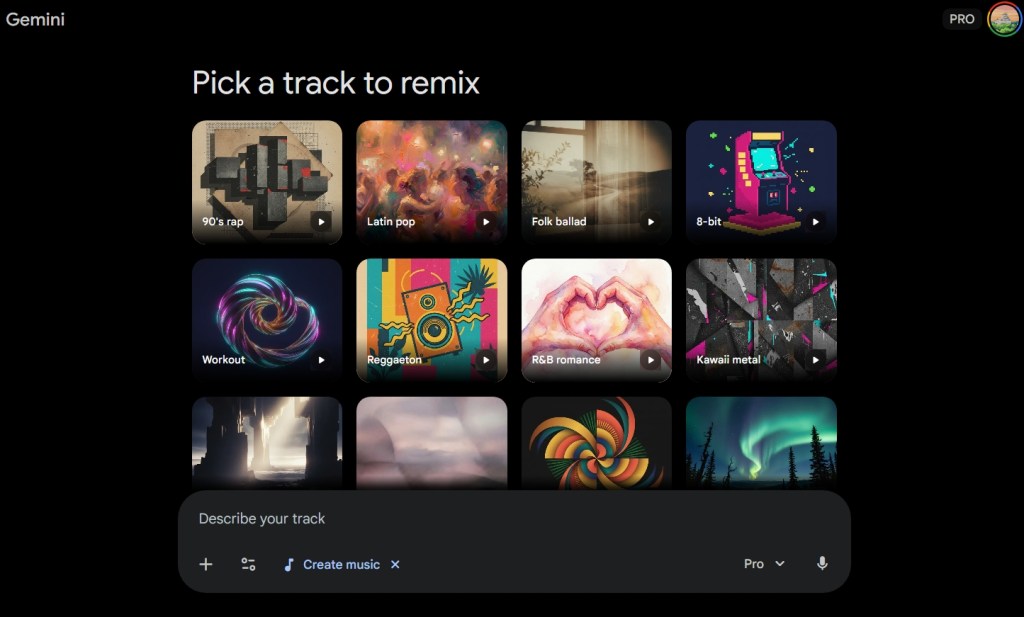Play the 90's rap track preview
The height and width of the screenshot is (617, 1024).
point(323,222)
